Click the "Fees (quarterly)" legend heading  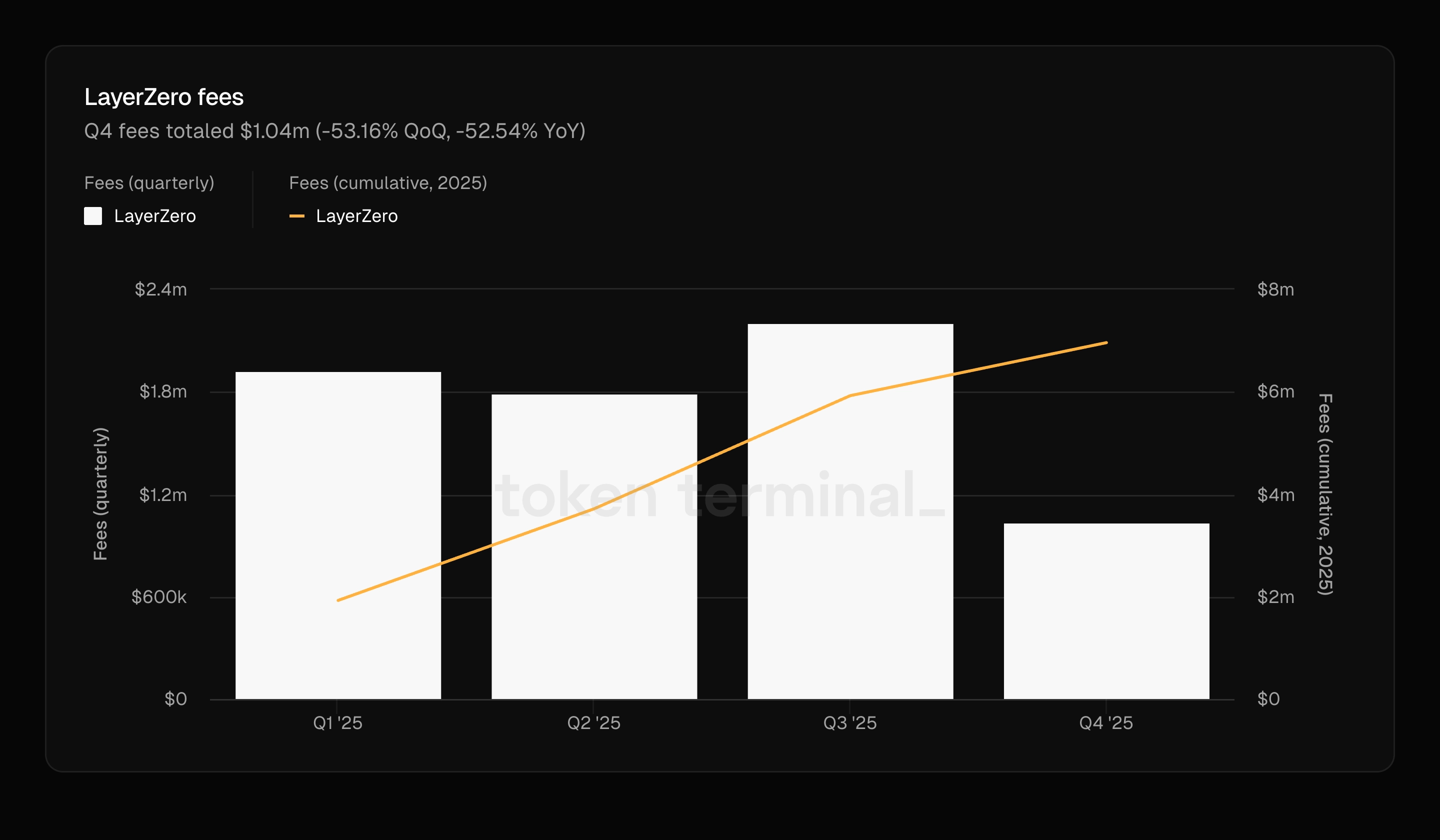click(x=149, y=183)
